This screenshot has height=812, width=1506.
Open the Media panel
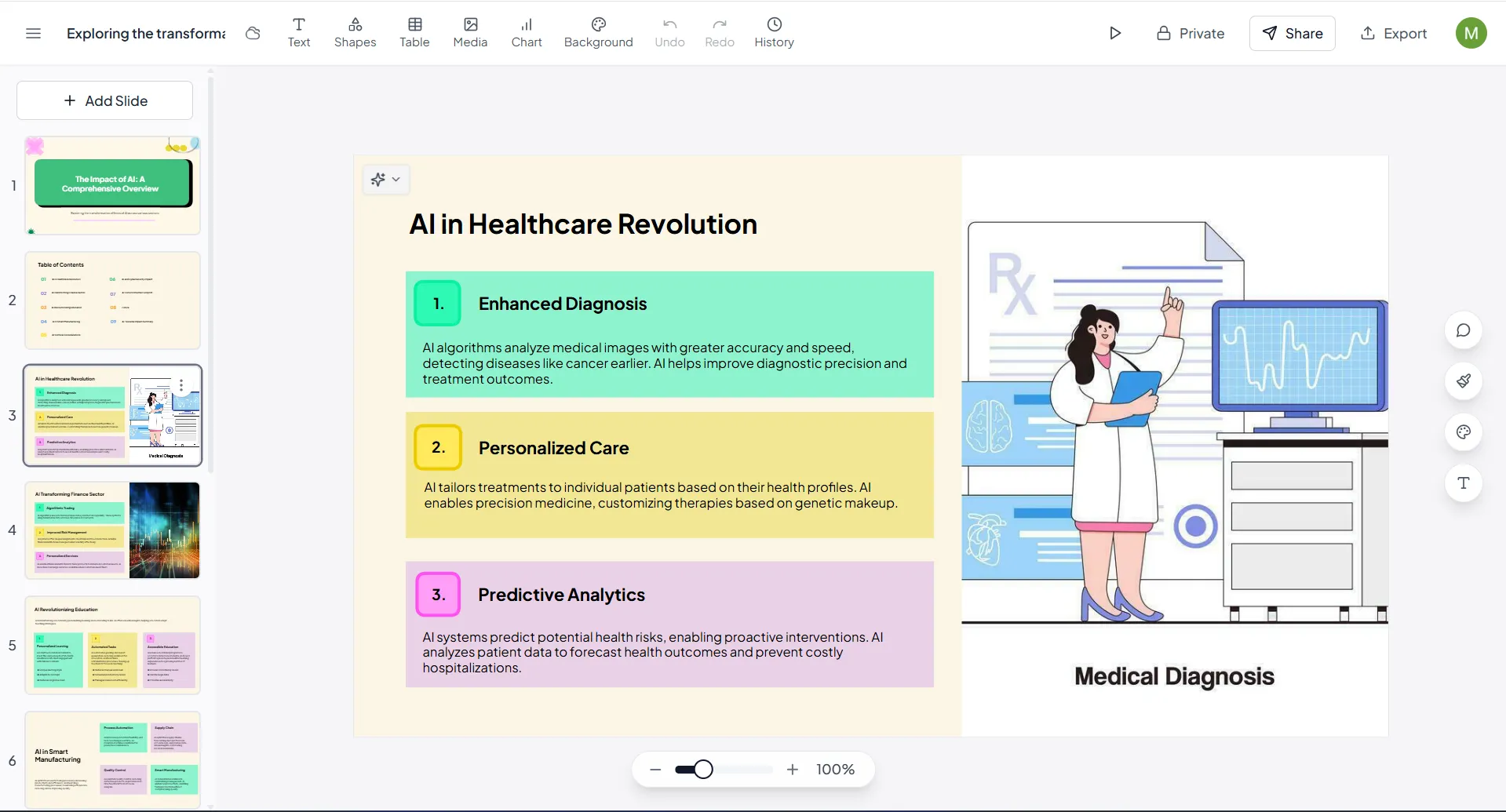coord(470,33)
